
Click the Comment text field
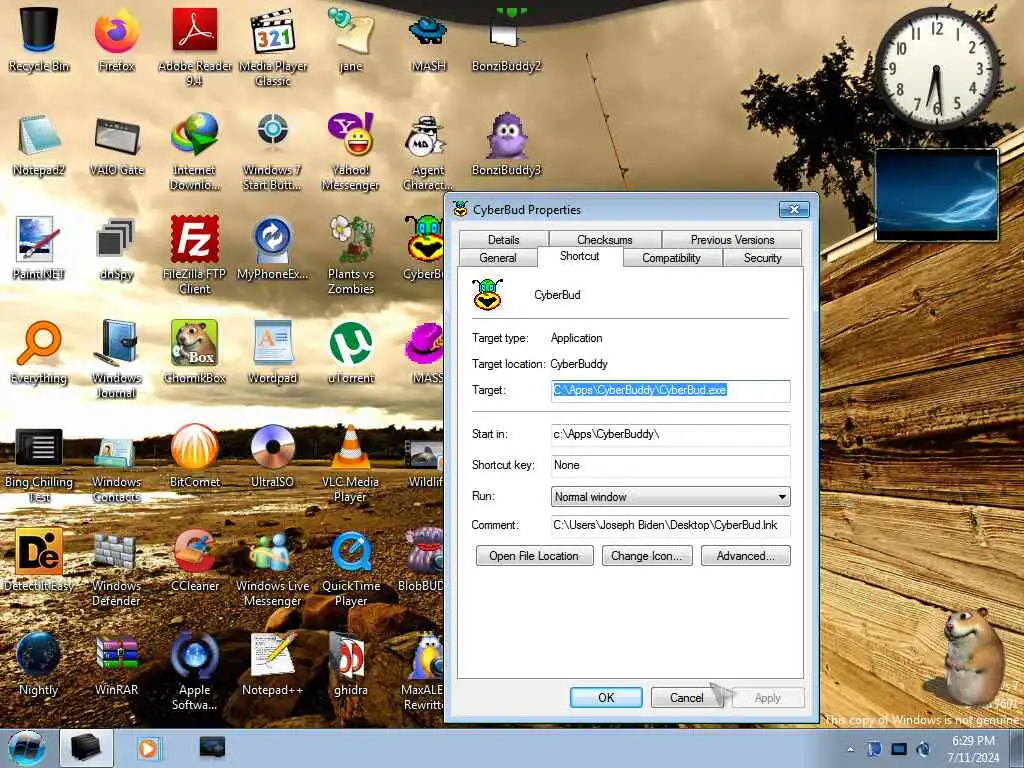[671, 525]
